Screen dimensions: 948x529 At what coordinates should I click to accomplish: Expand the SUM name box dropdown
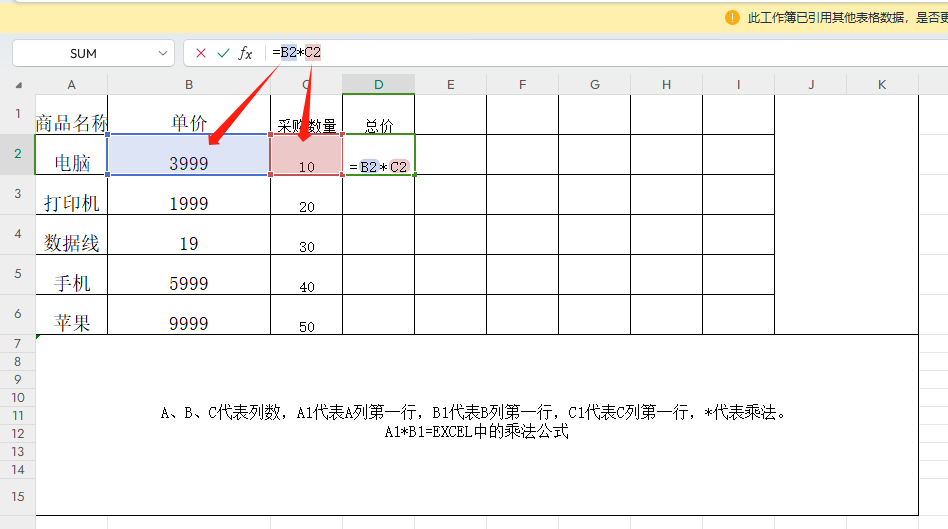click(163, 53)
